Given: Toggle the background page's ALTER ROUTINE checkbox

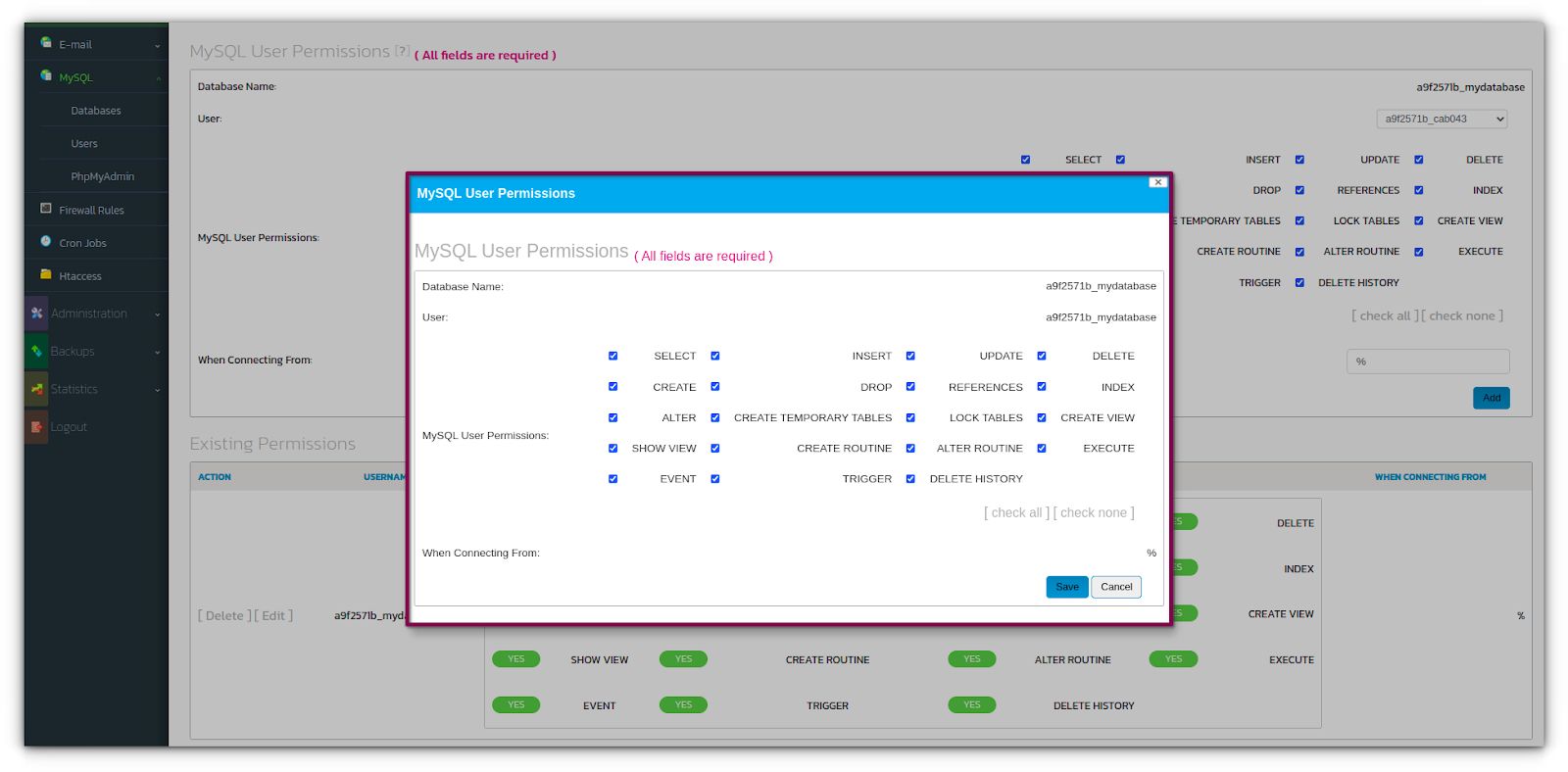Looking at the screenshot, I should tap(1299, 252).
